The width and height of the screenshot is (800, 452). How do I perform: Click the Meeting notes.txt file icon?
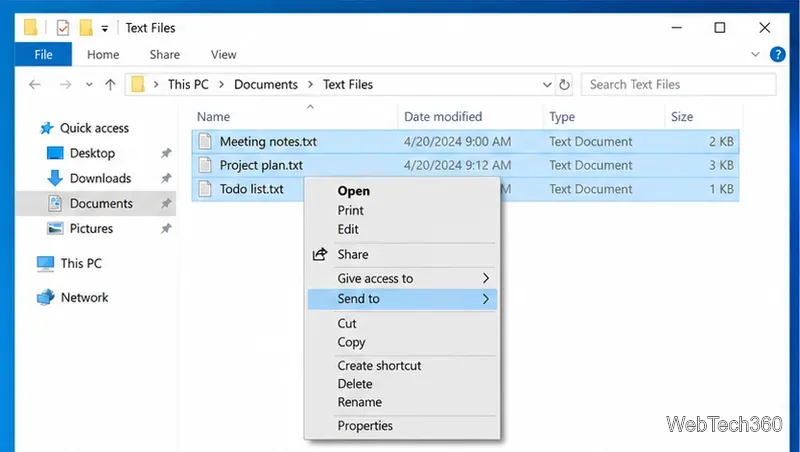205,141
